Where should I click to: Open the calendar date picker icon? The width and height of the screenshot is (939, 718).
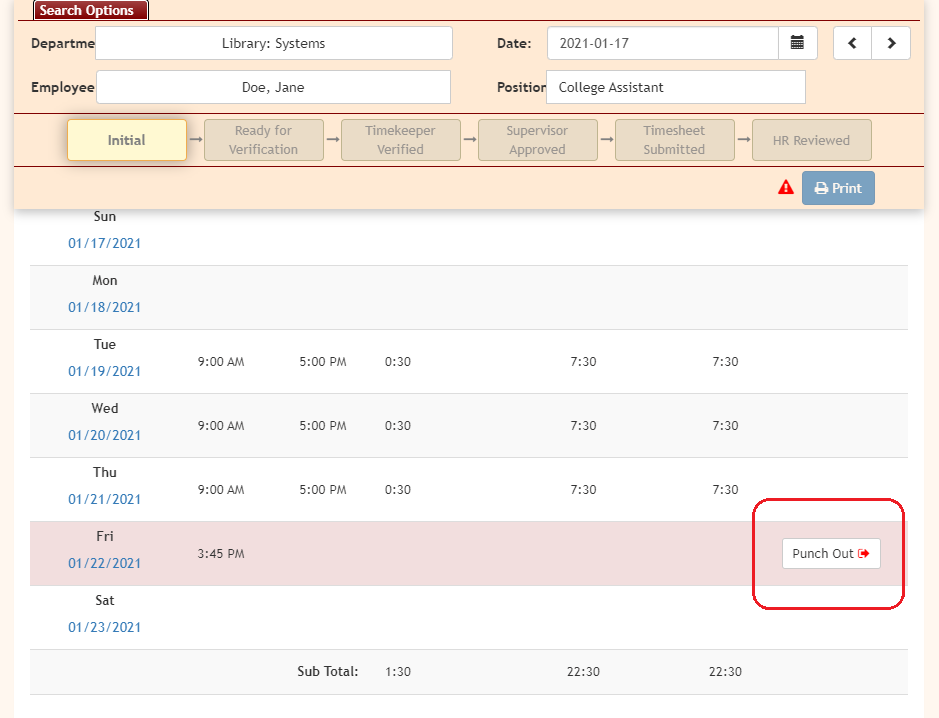coord(797,43)
